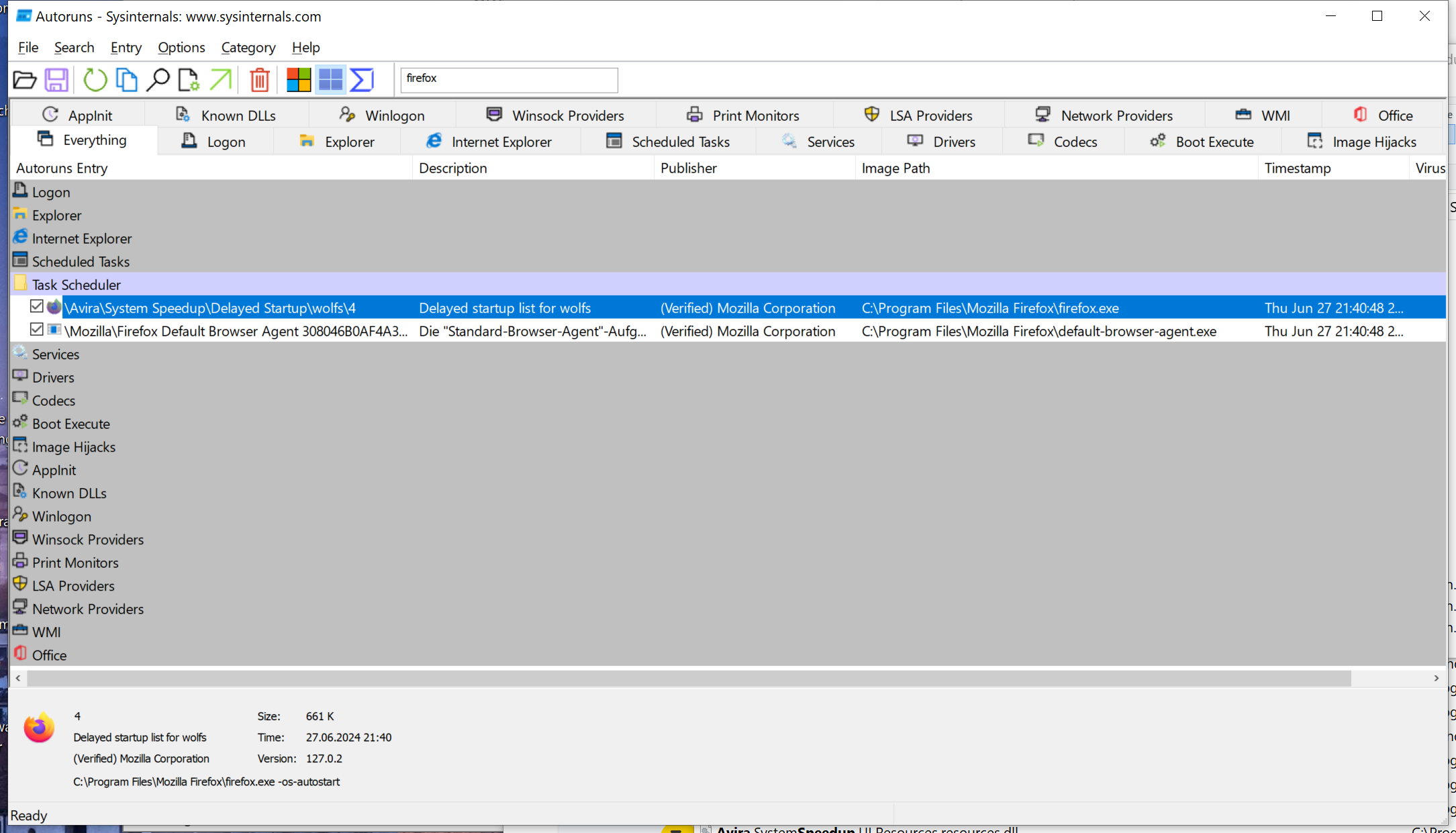Open the Options menu

(x=181, y=48)
